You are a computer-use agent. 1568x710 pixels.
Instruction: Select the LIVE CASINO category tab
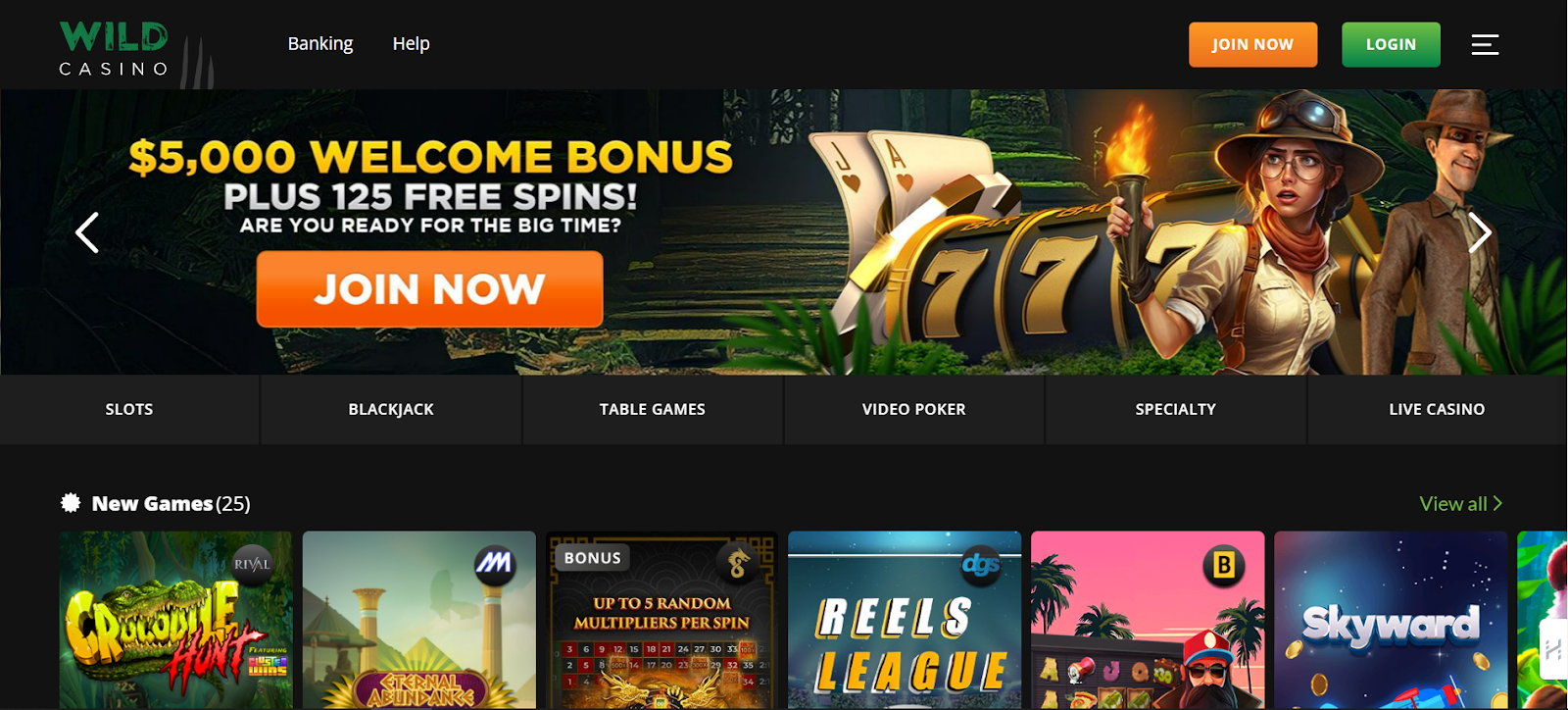click(x=1437, y=409)
